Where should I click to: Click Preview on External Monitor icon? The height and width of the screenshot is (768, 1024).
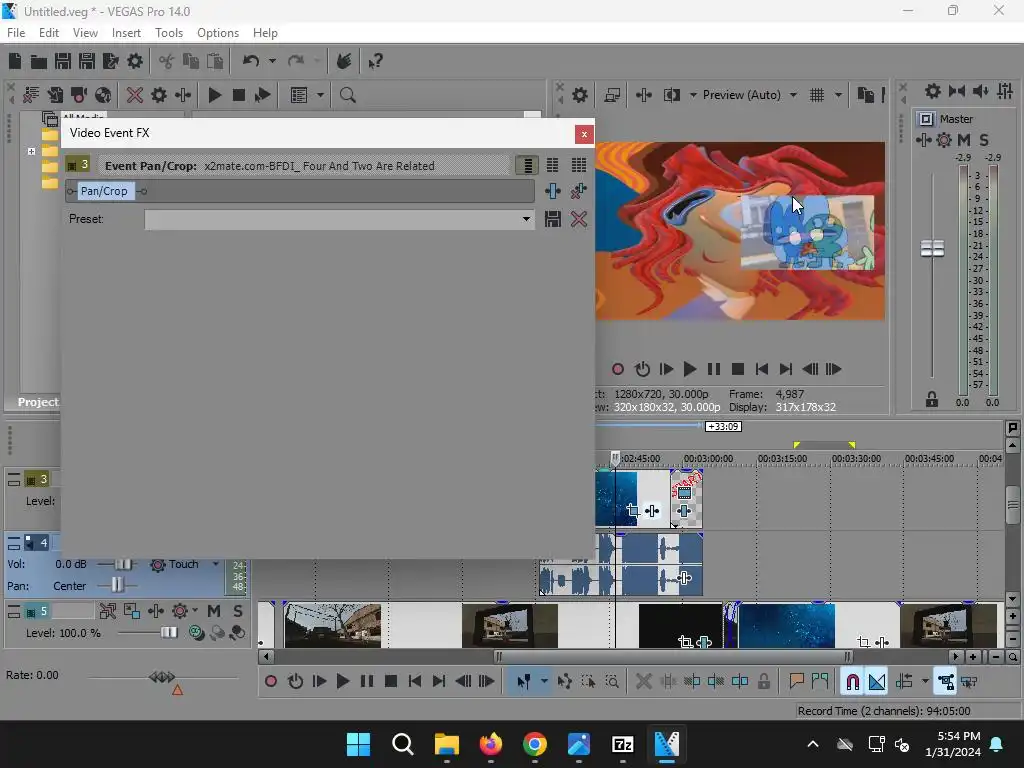pyautogui.click(x=613, y=95)
